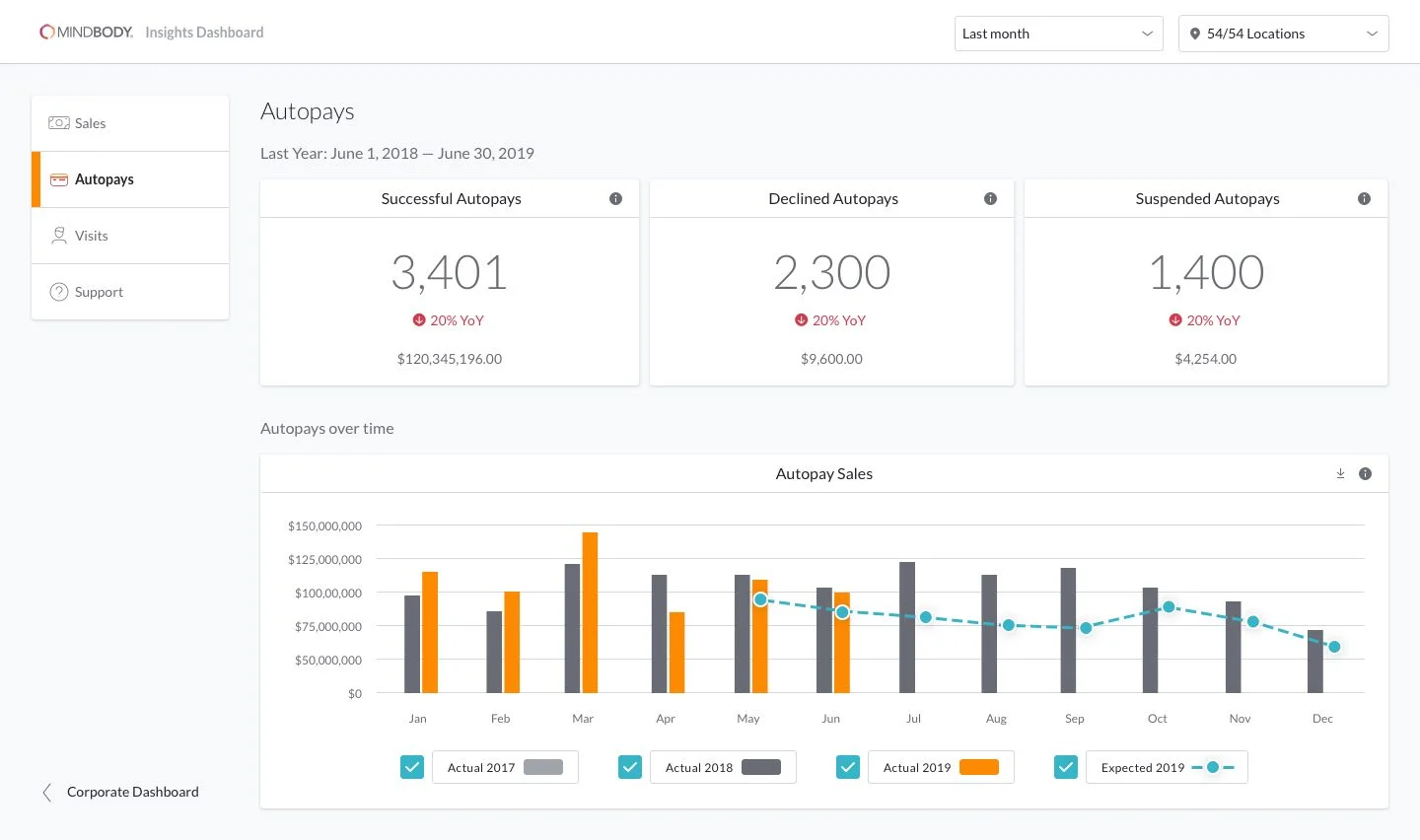Click the Autopay Sales chart title
Viewport: 1420px width, 840px height.
click(824, 473)
